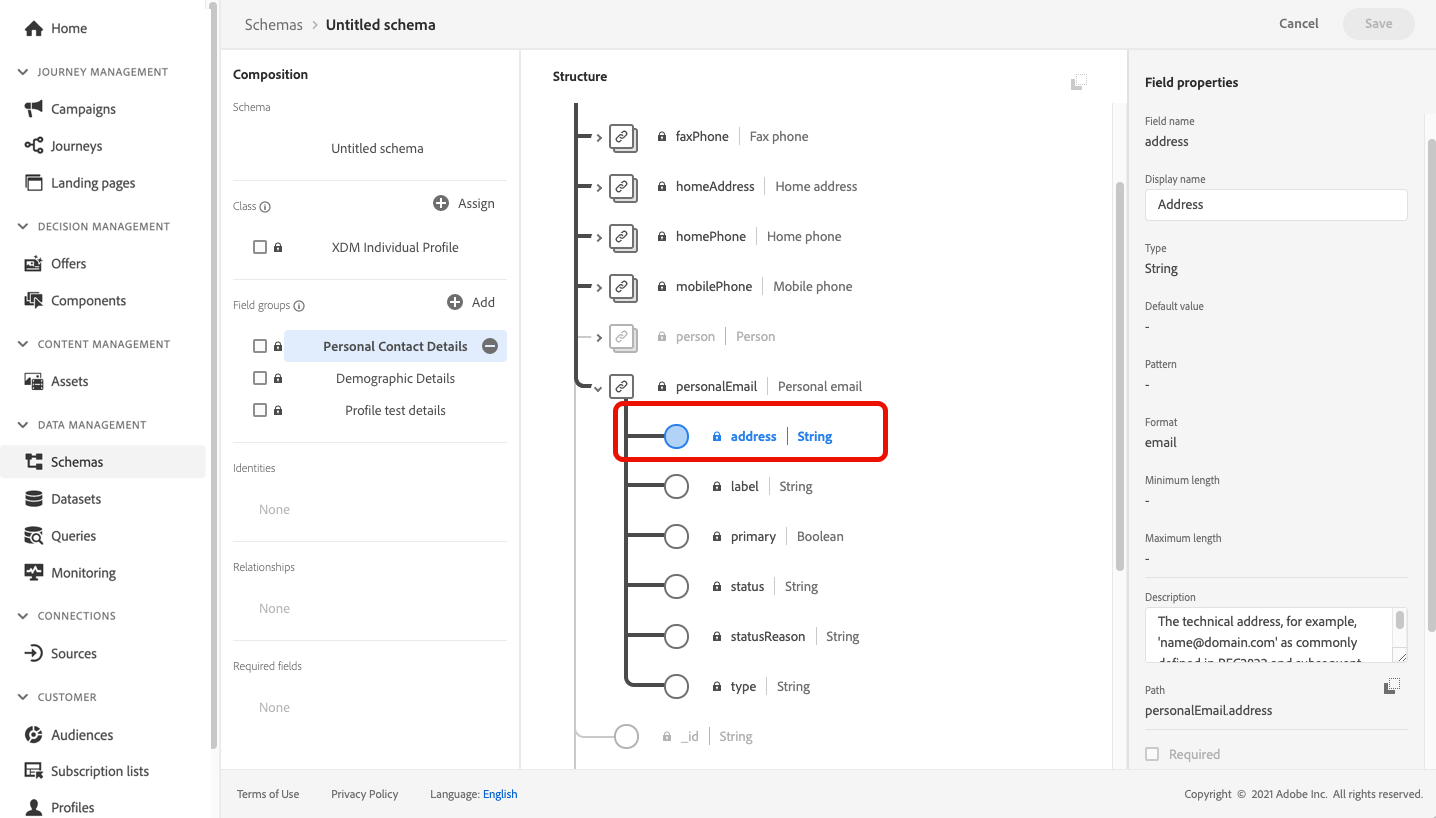Viewport: 1436px width, 818px height.
Task: Click the plus icon to Add field group
Action: (455, 302)
